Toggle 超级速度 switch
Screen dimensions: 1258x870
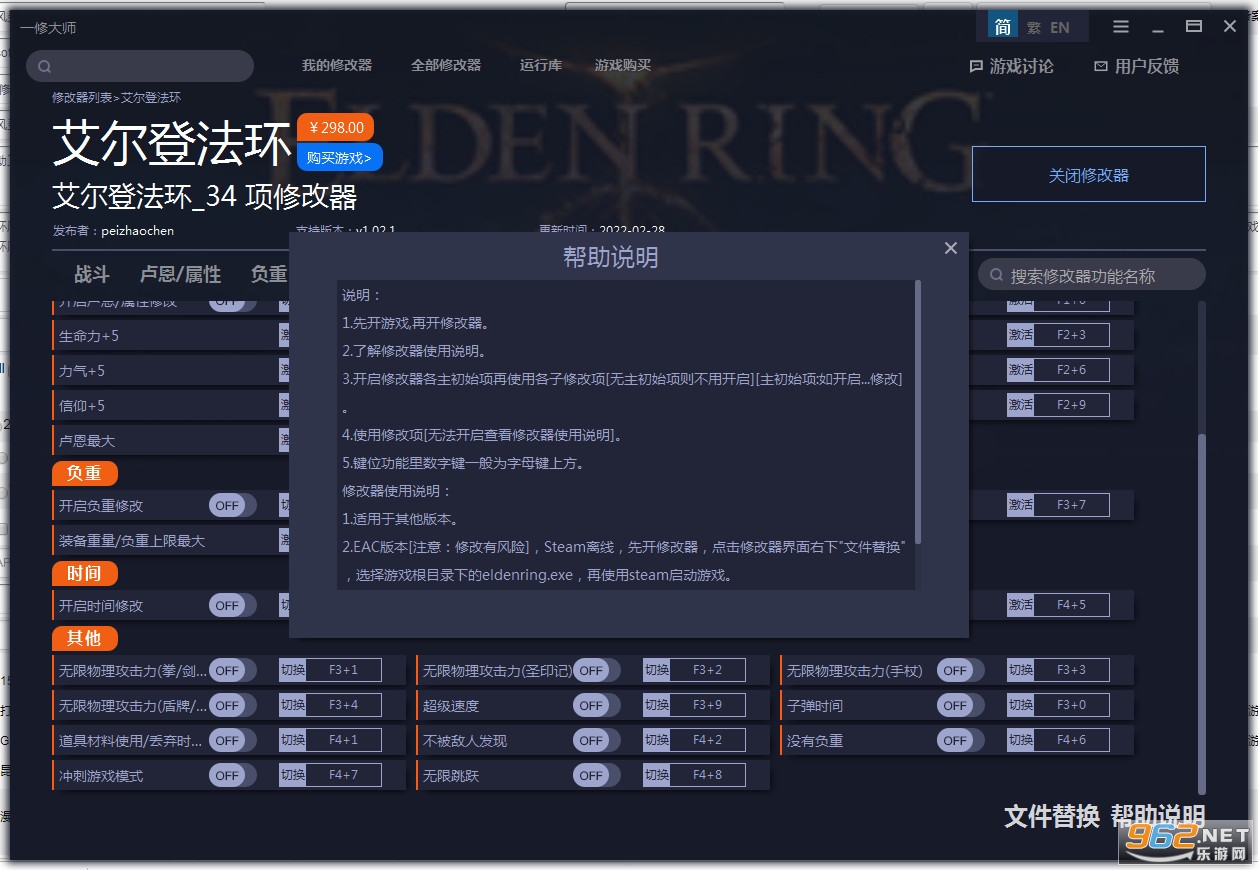coord(596,705)
